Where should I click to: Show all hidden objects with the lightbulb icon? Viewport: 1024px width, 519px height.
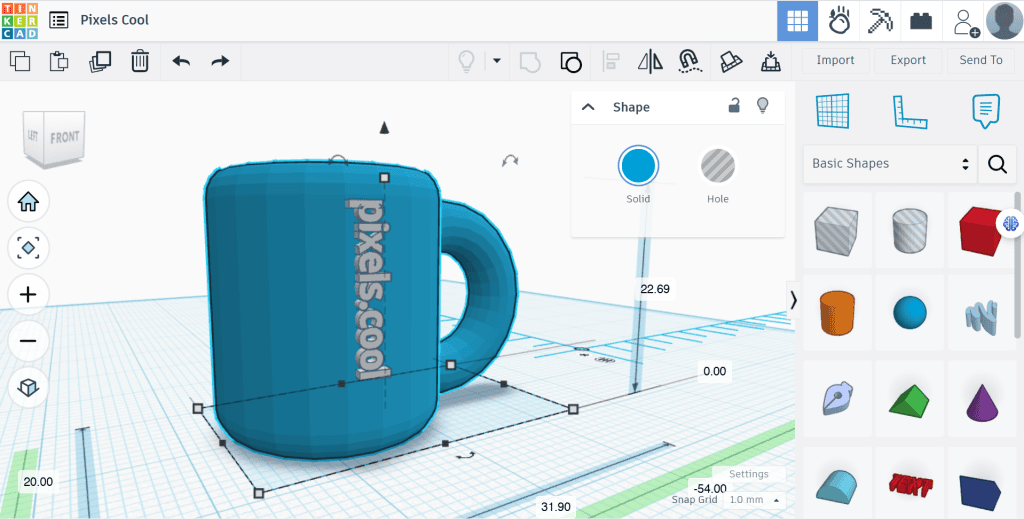pyautogui.click(x=466, y=61)
